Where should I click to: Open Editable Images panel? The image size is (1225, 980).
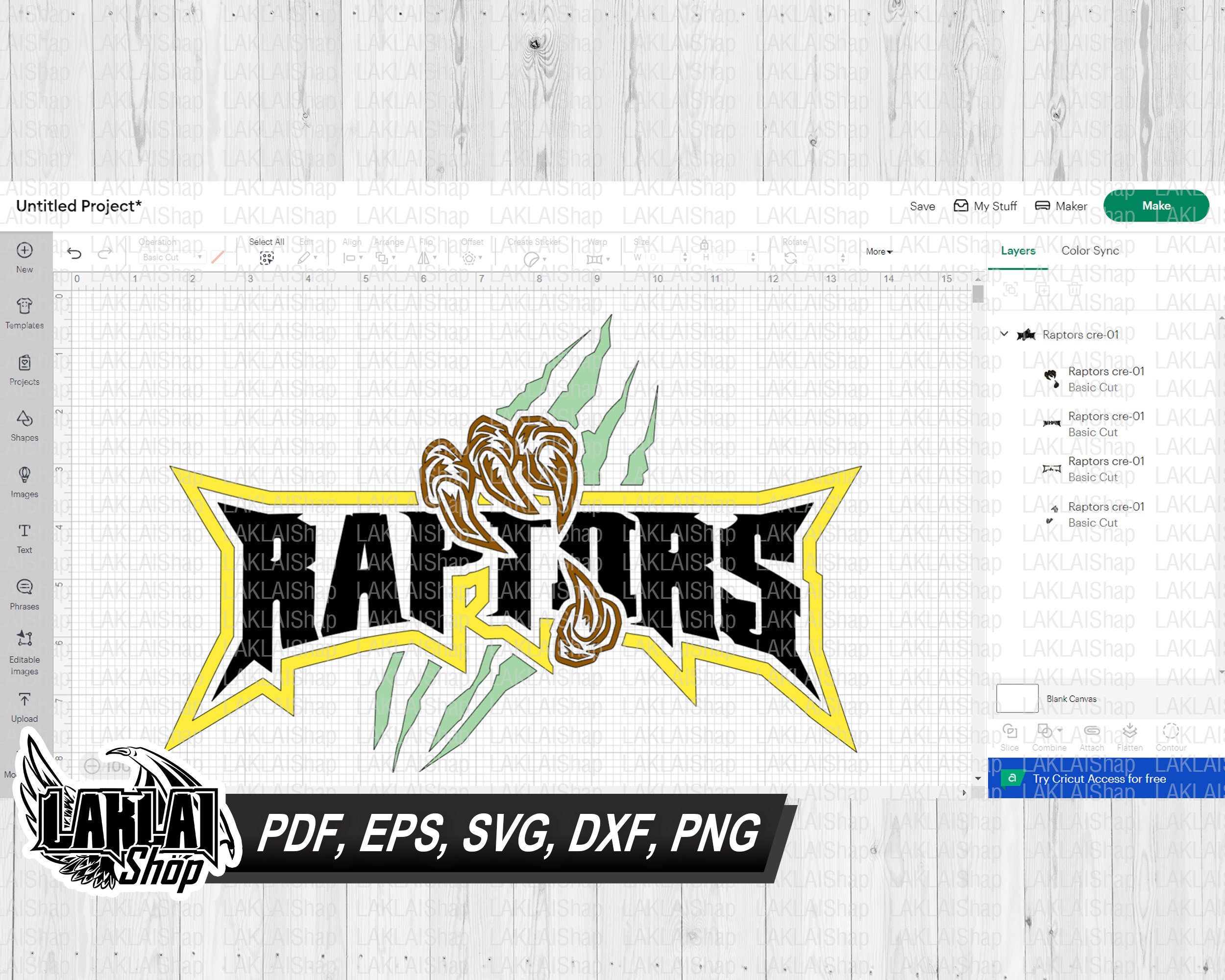click(24, 653)
